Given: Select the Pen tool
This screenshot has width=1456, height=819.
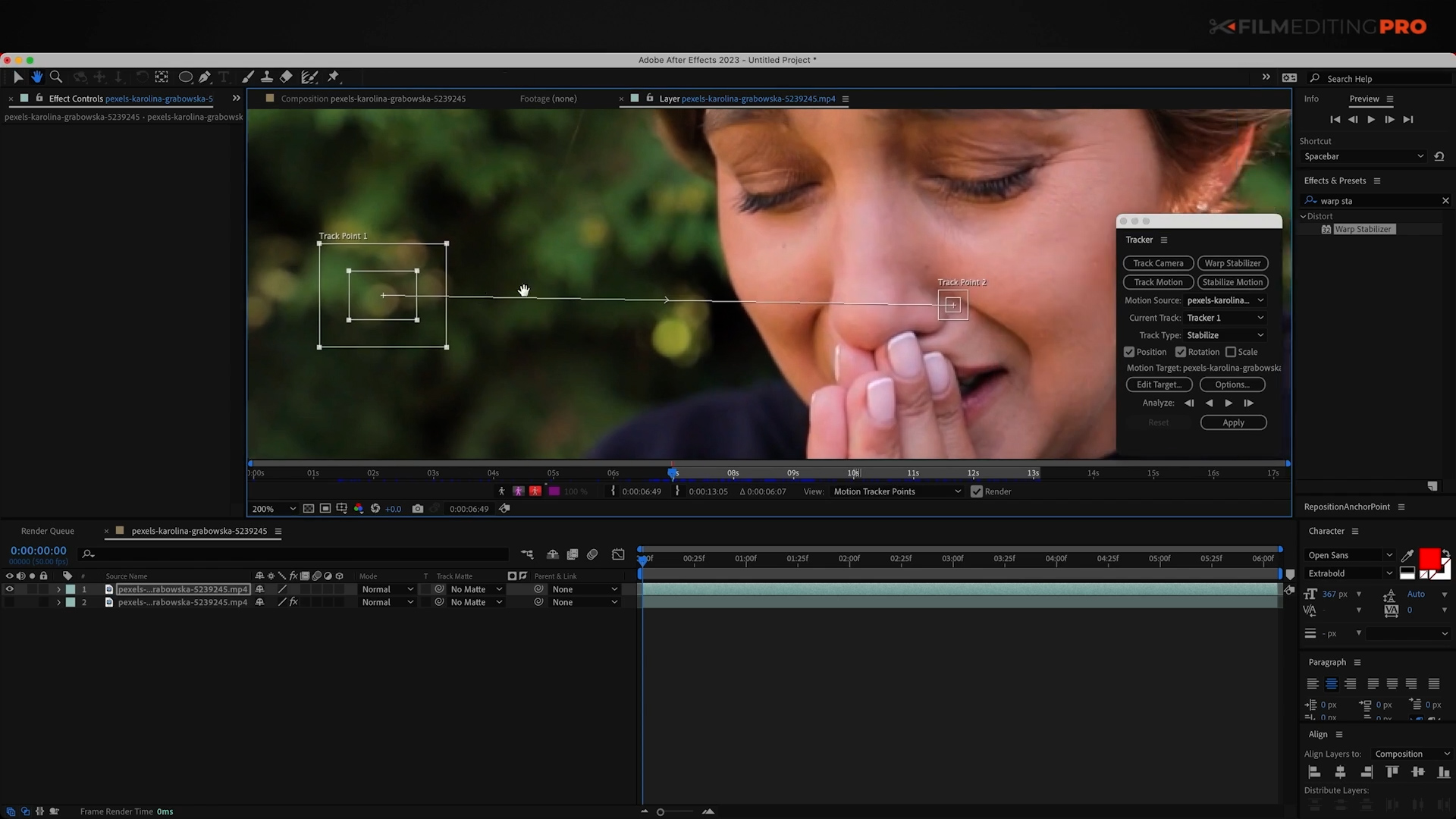Looking at the screenshot, I should pyautogui.click(x=205, y=77).
